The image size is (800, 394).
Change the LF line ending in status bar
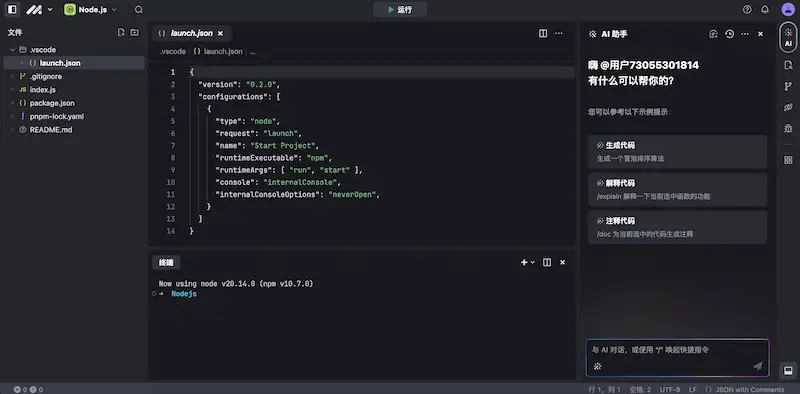pyautogui.click(x=692, y=389)
